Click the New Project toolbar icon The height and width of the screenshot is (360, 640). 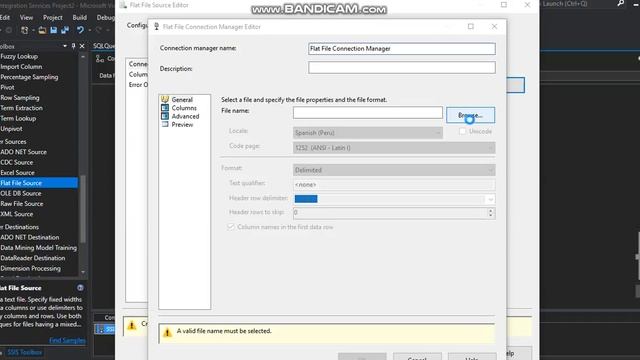click(24, 30)
